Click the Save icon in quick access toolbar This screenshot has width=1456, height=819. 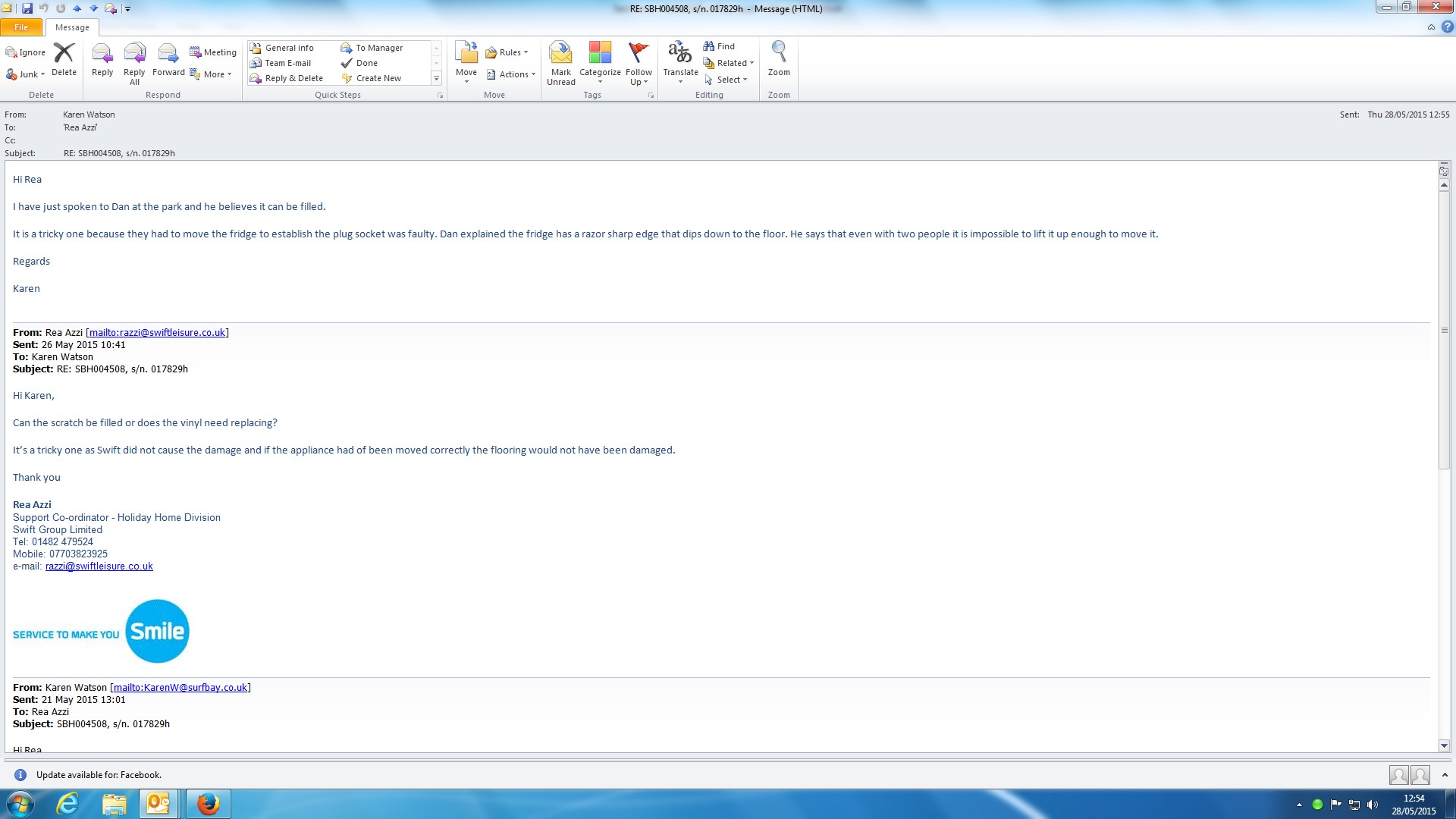[x=27, y=8]
